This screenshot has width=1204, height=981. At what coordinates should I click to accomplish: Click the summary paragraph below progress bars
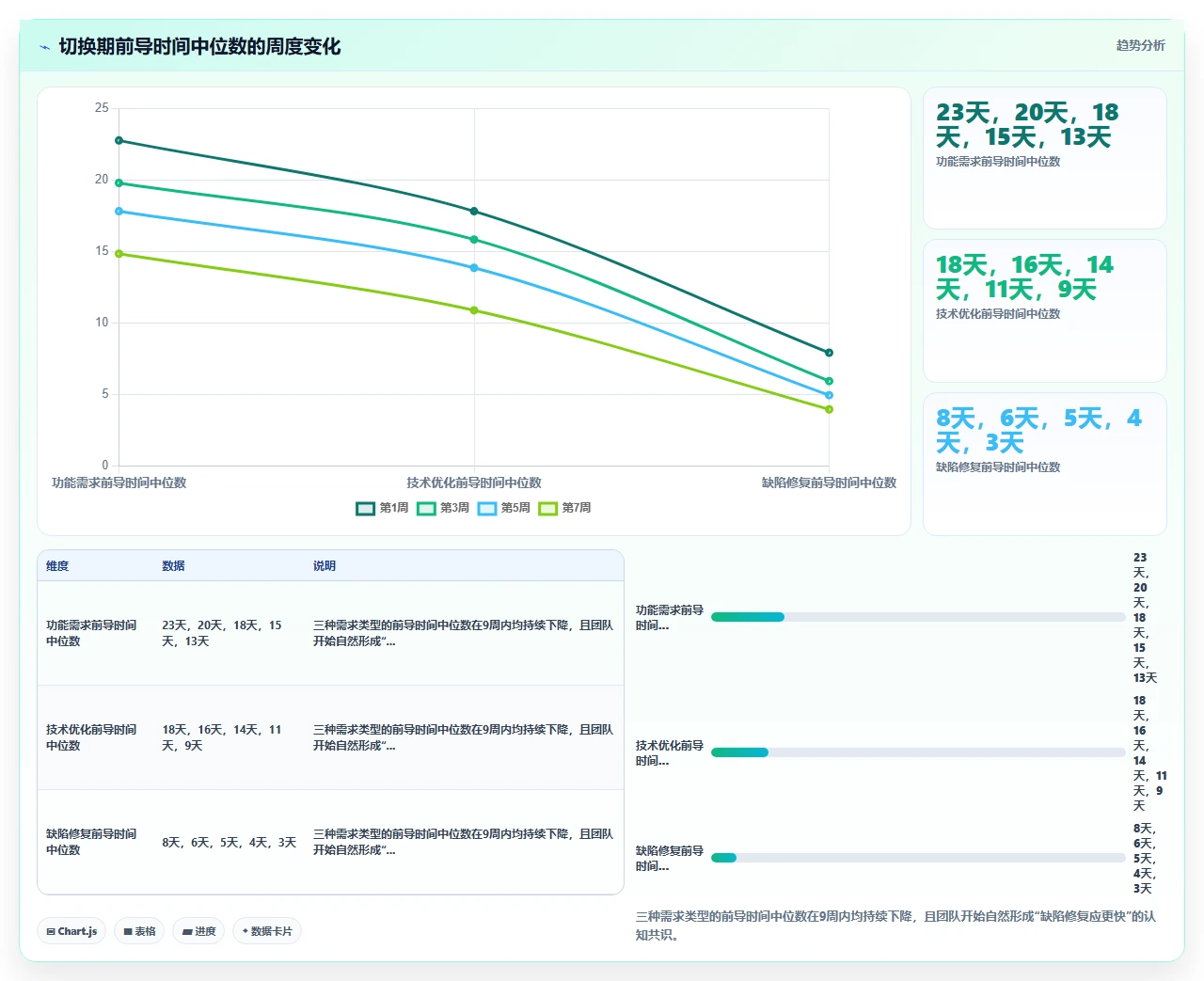point(896,926)
